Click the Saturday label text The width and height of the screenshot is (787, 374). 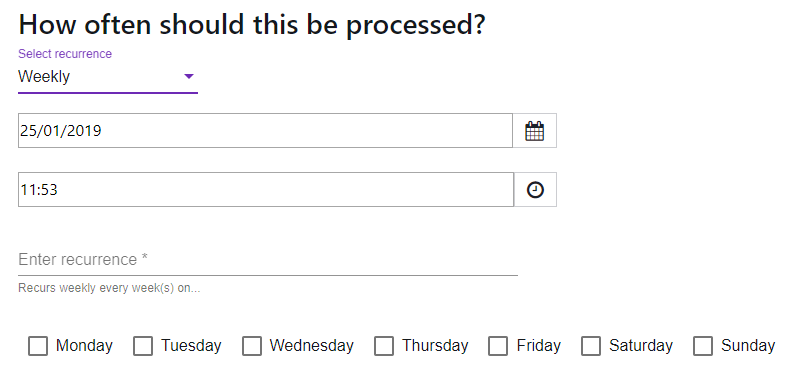click(x=641, y=346)
